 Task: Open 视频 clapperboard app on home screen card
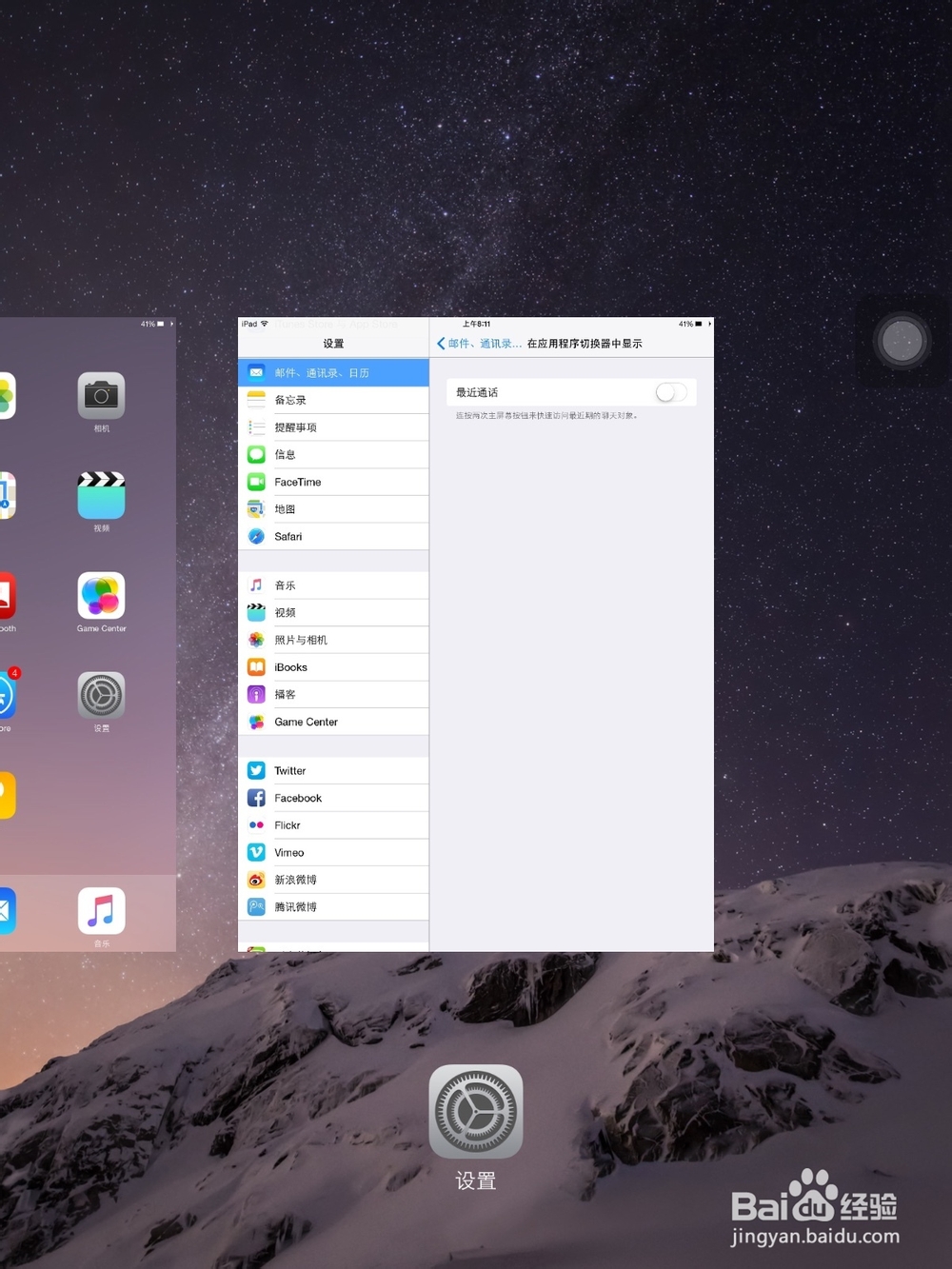pyautogui.click(x=101, y=495)
